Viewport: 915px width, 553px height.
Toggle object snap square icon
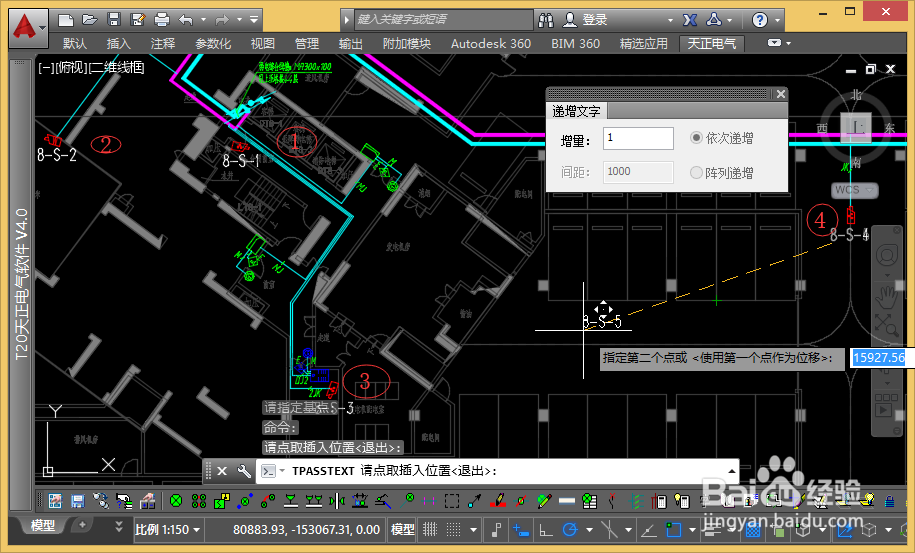tap(673, 530)
